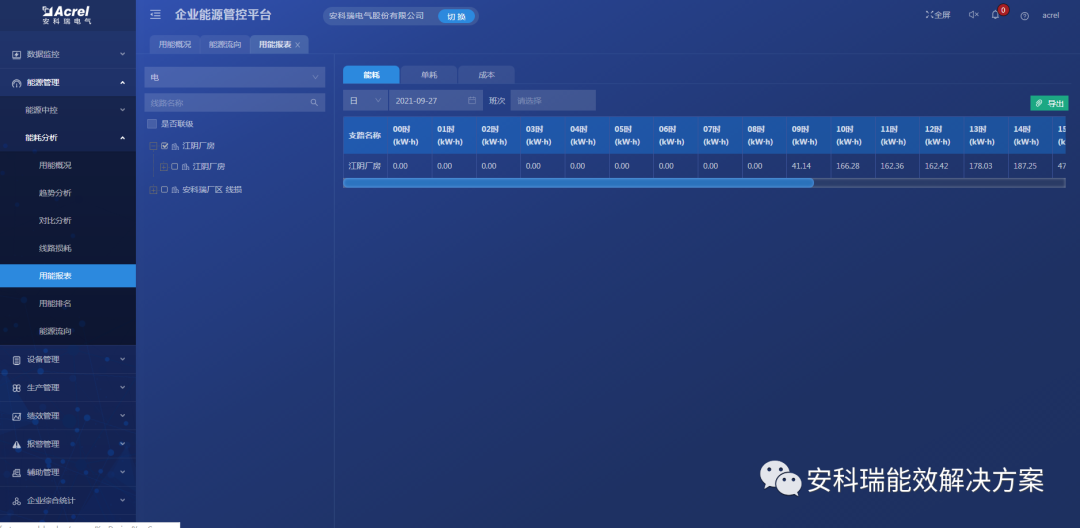Click building icon of checked 江阴厂房 node
Viewport: 1080px width, 528px height.
click(x=176, y=146)
